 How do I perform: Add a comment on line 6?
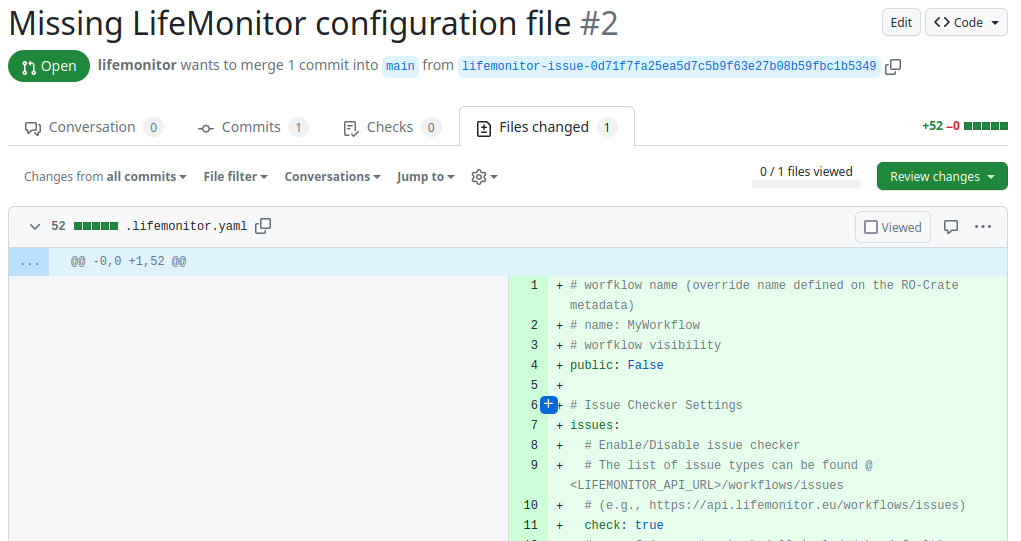pos(549,404)
